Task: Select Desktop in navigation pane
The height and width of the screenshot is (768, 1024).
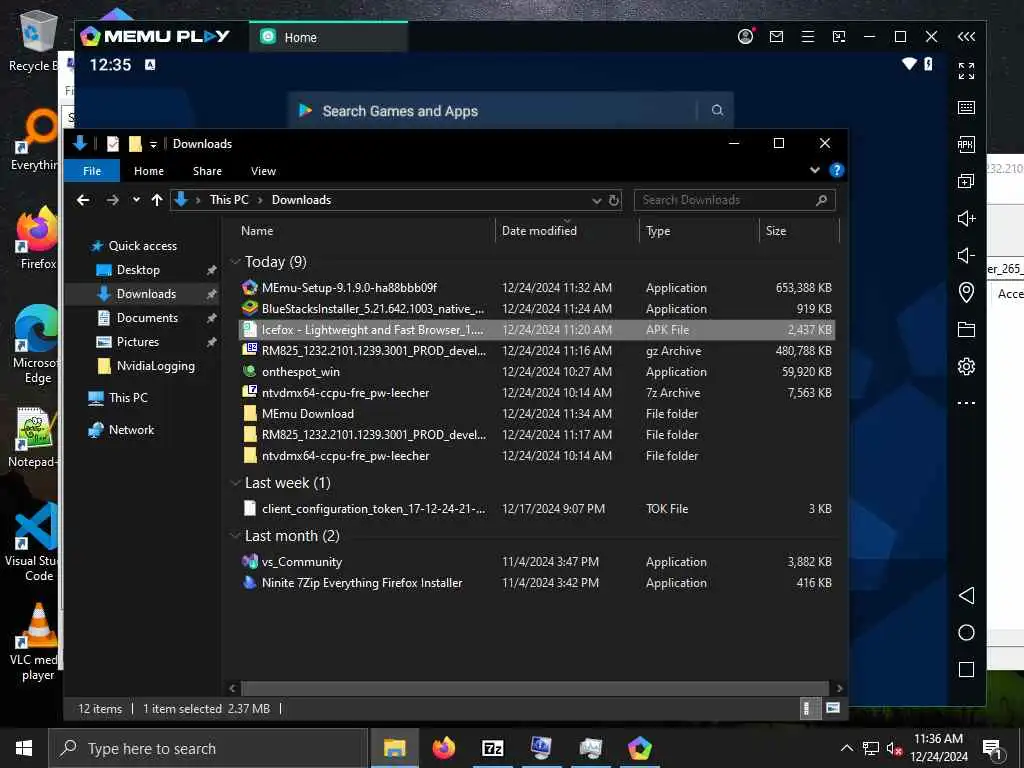Action: pyautogui.click(x=138, y=270)
